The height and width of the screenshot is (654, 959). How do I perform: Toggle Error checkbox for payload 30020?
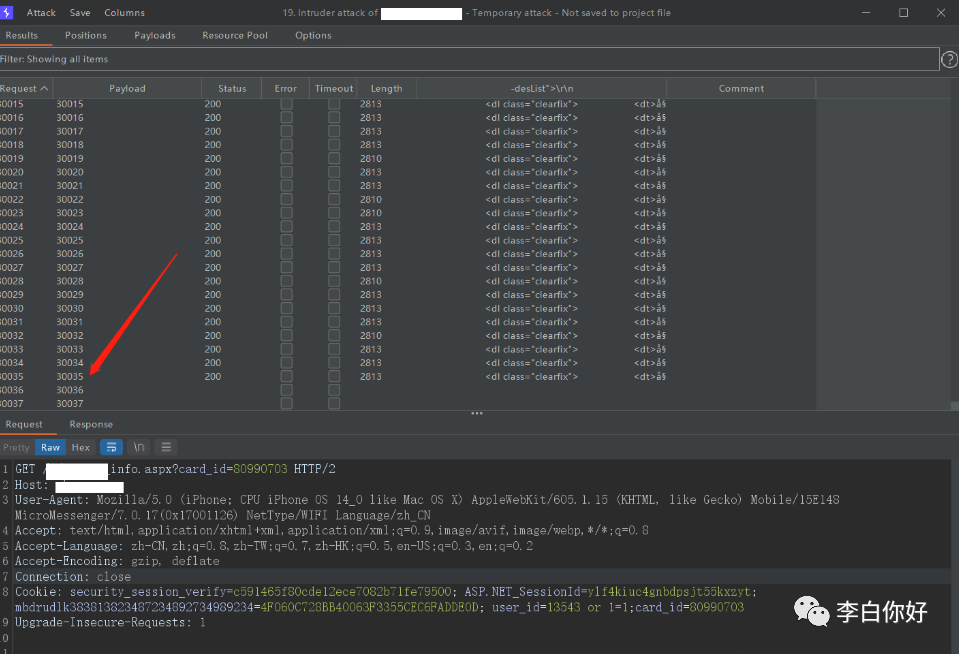286,173
